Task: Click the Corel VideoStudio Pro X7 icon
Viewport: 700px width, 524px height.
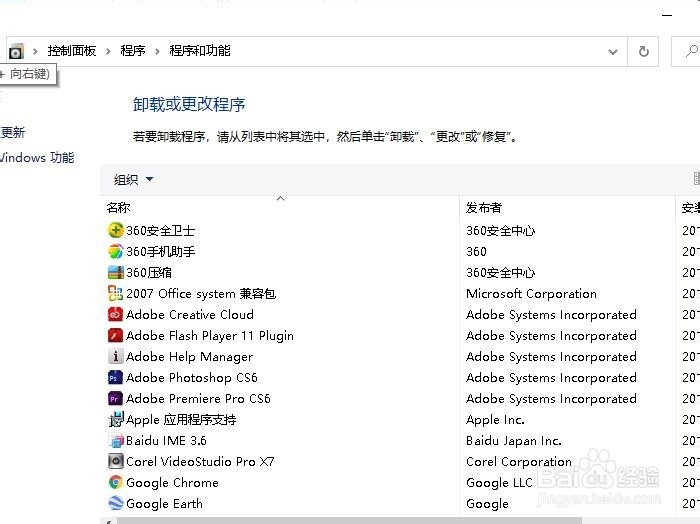Action: 116,461
